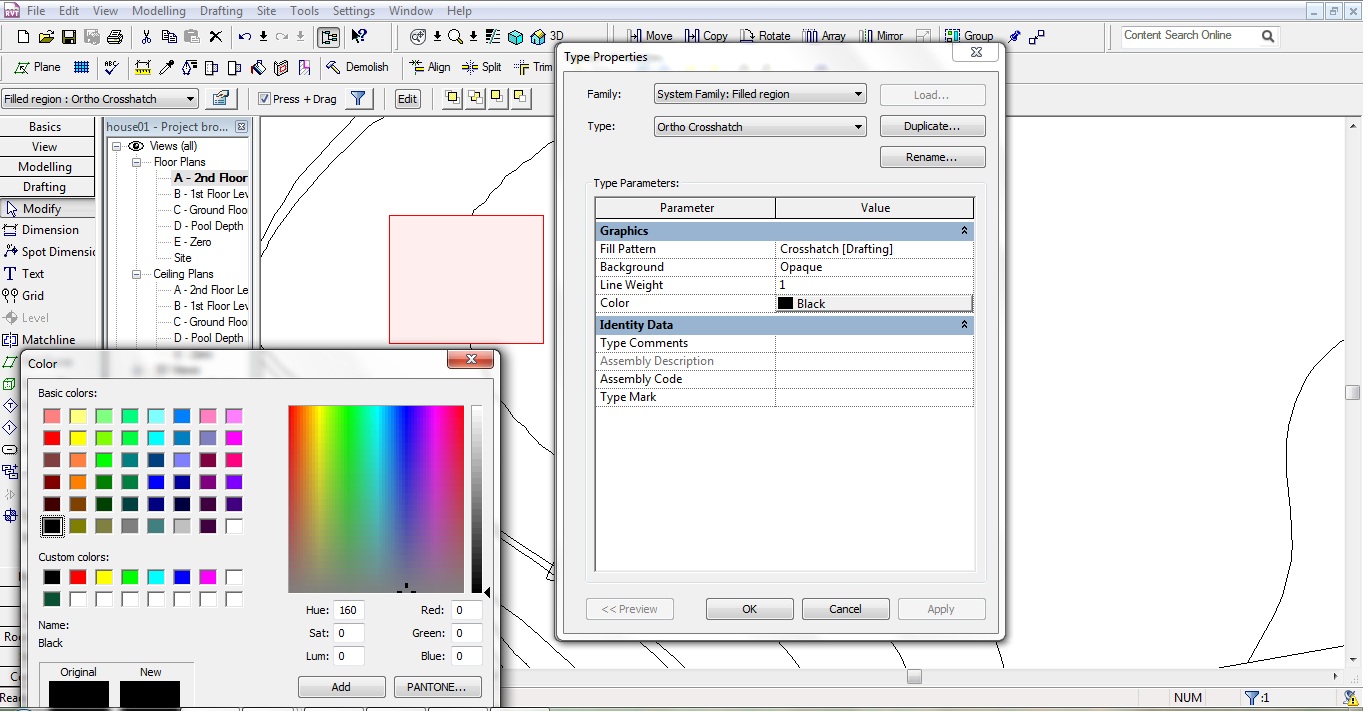Collapse the Graphics parameter group
The height and width of the screenshot is (712, 1368).
(964, 231)
